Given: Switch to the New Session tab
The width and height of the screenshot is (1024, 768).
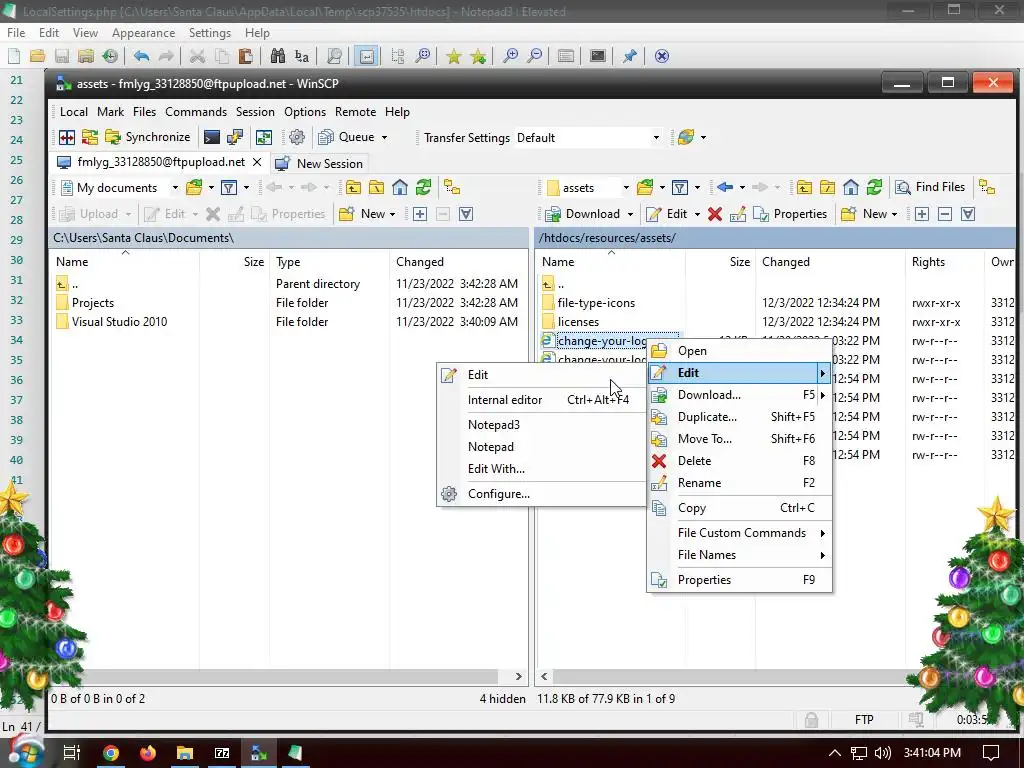Looking at the screenshot, I should click(319, 163).
